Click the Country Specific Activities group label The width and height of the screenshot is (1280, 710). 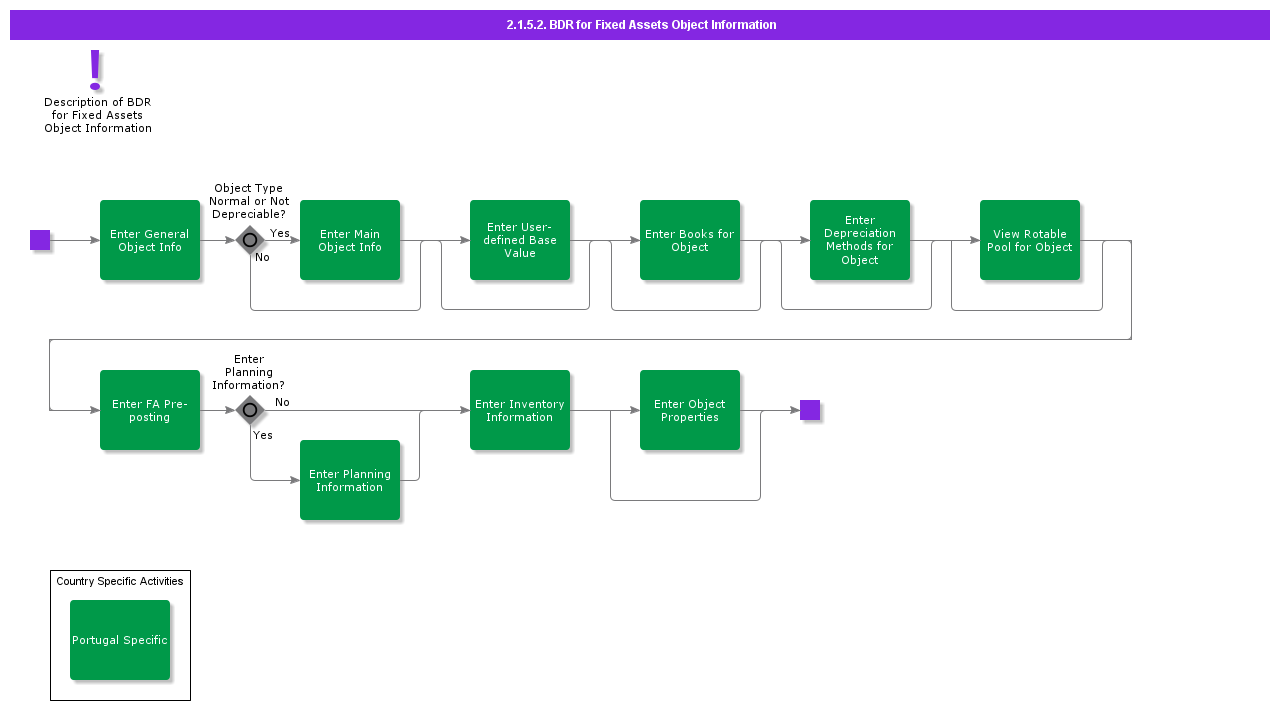coord(120,581)
